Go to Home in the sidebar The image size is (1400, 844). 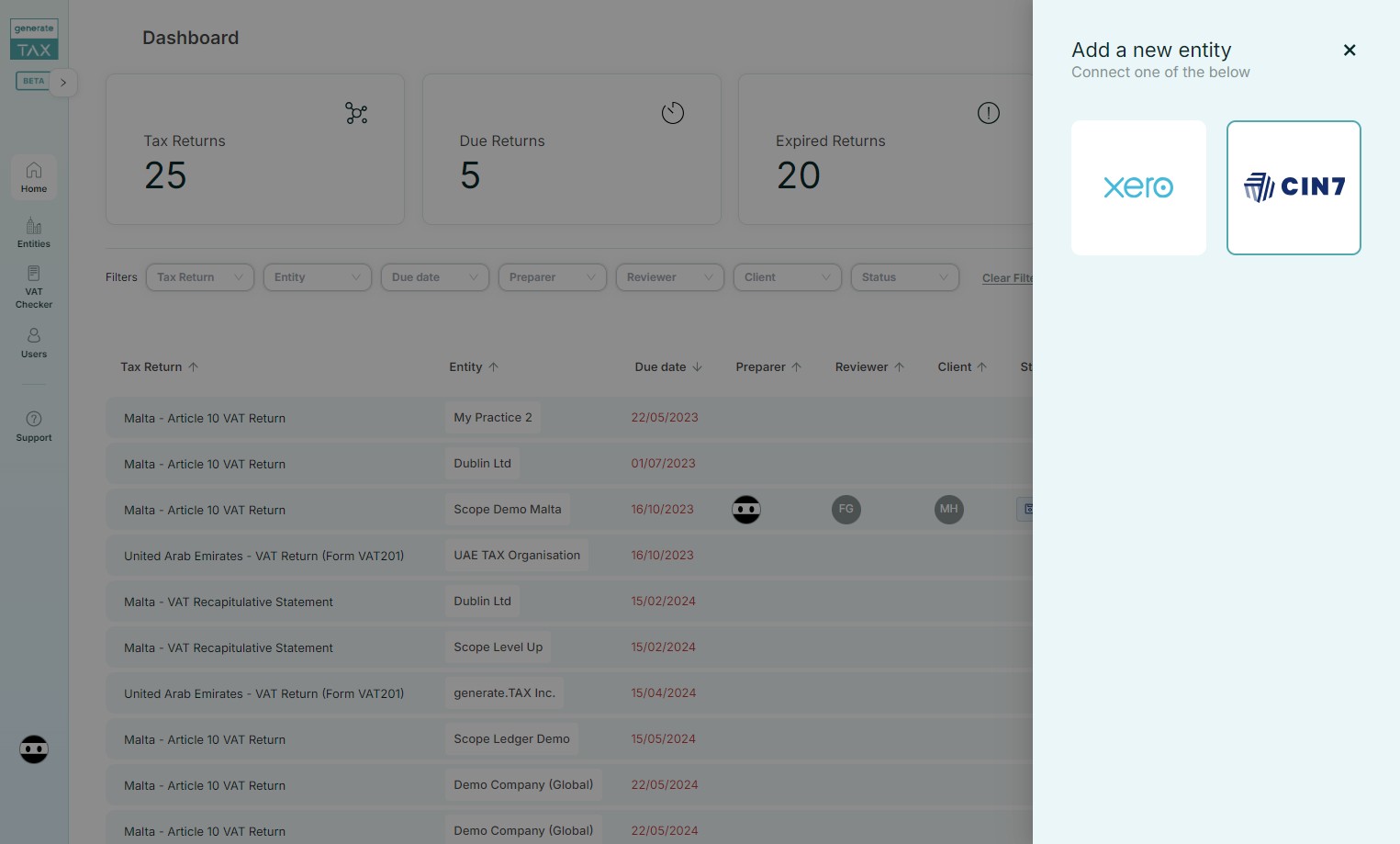(x=34, y=177)
